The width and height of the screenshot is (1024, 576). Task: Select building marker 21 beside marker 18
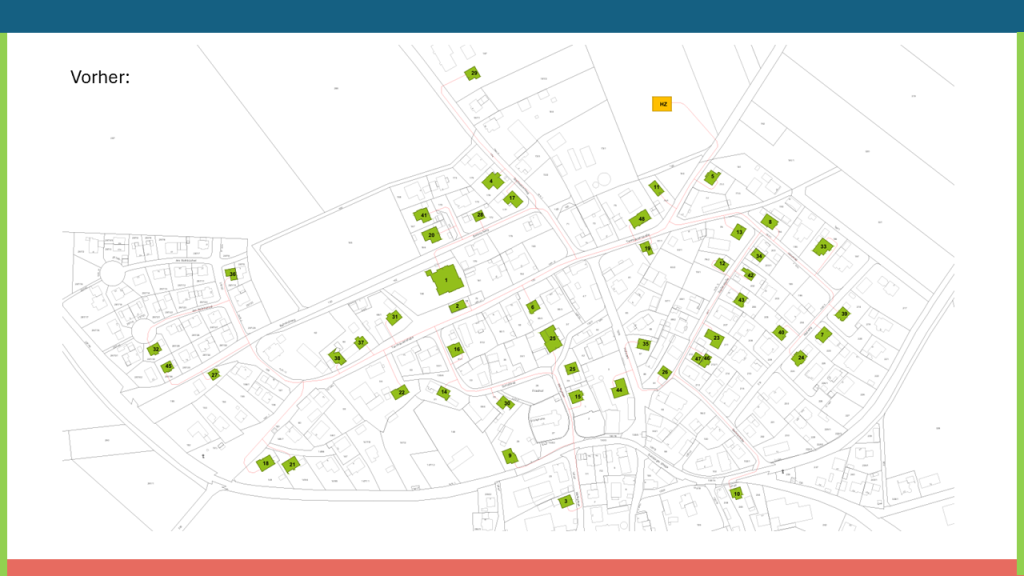[x=292, y=464]
